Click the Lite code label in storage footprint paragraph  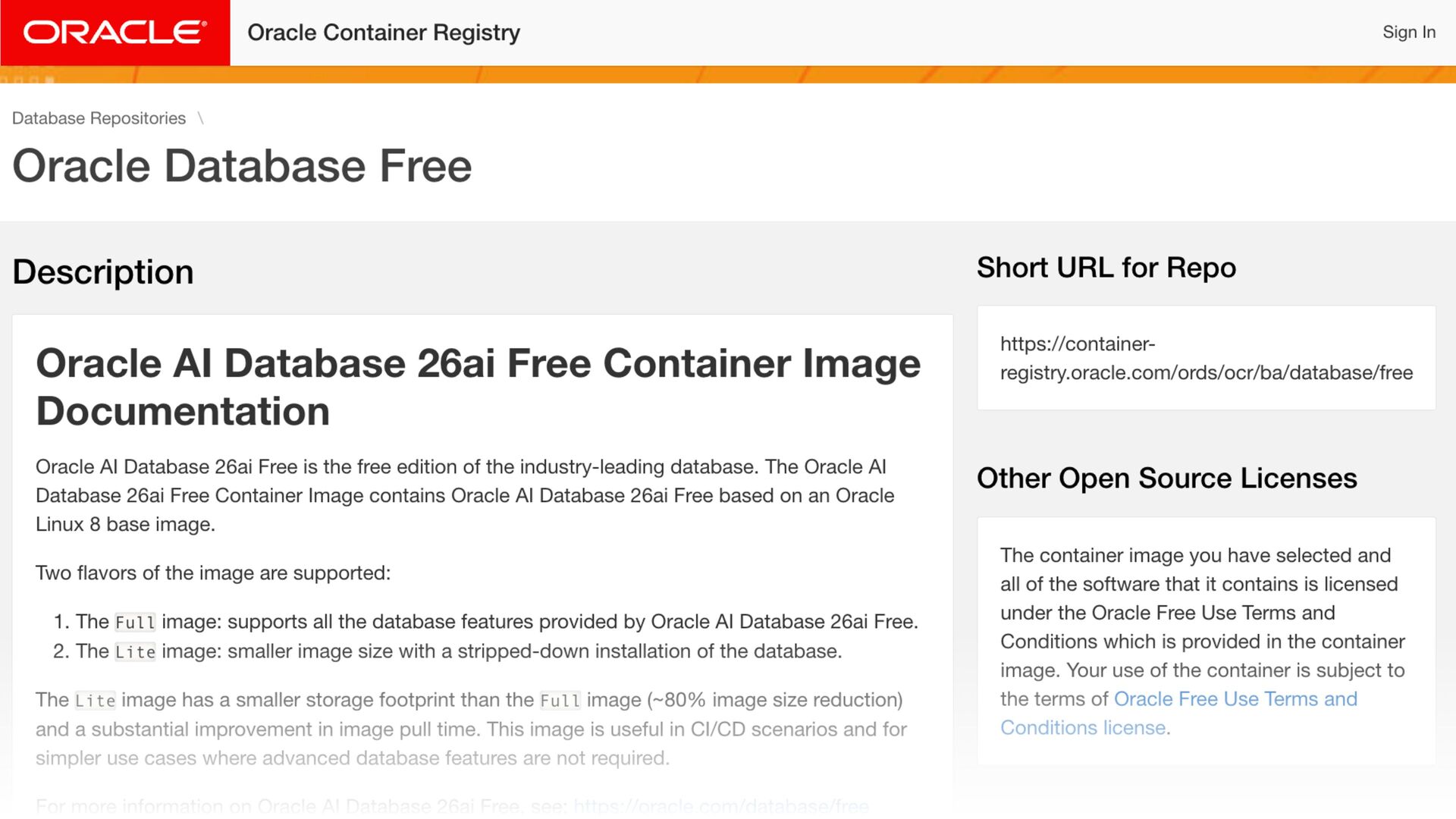(x=95, y=701)
